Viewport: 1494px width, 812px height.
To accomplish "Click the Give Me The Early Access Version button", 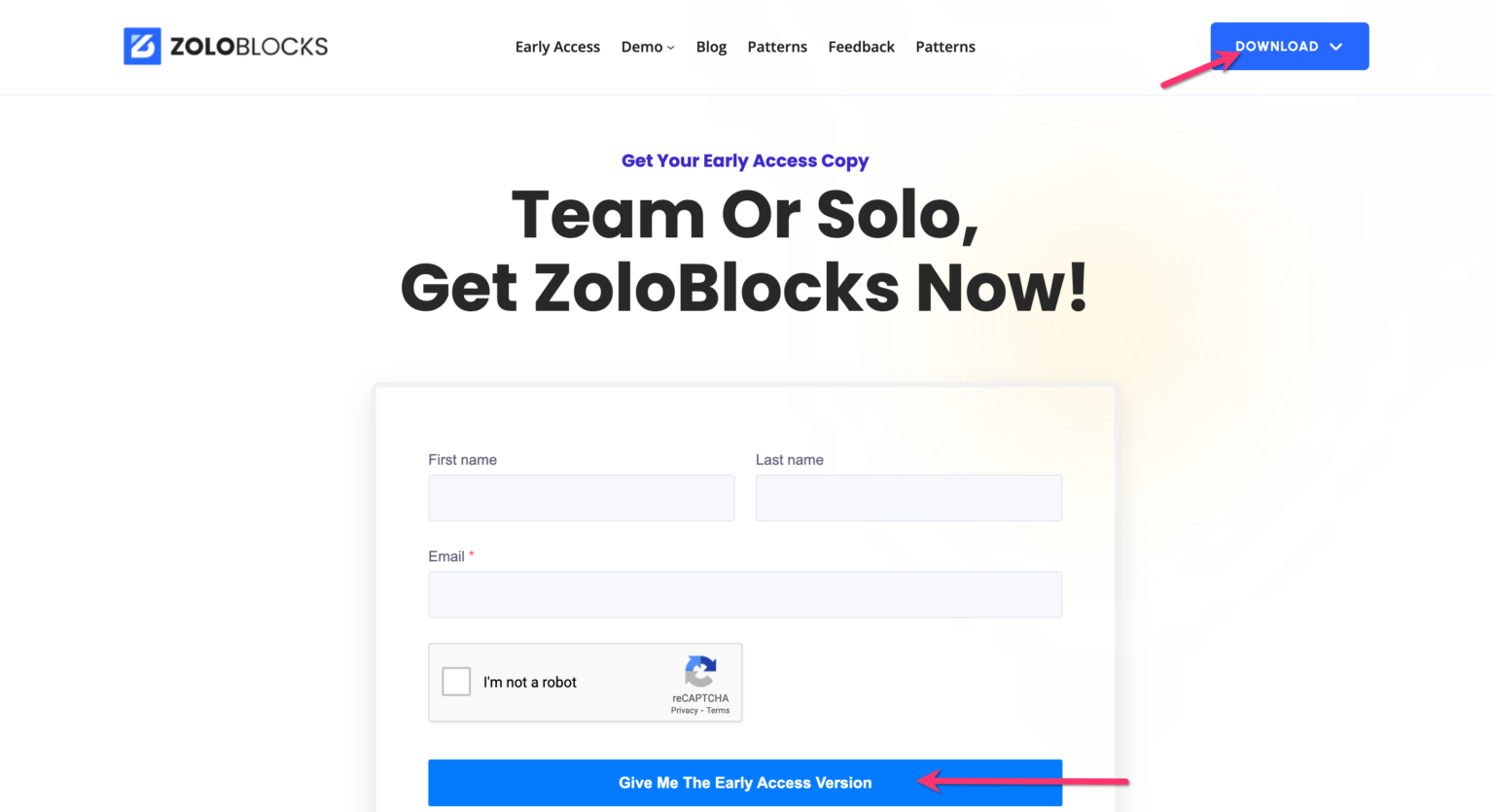I will tap(745, 782).
